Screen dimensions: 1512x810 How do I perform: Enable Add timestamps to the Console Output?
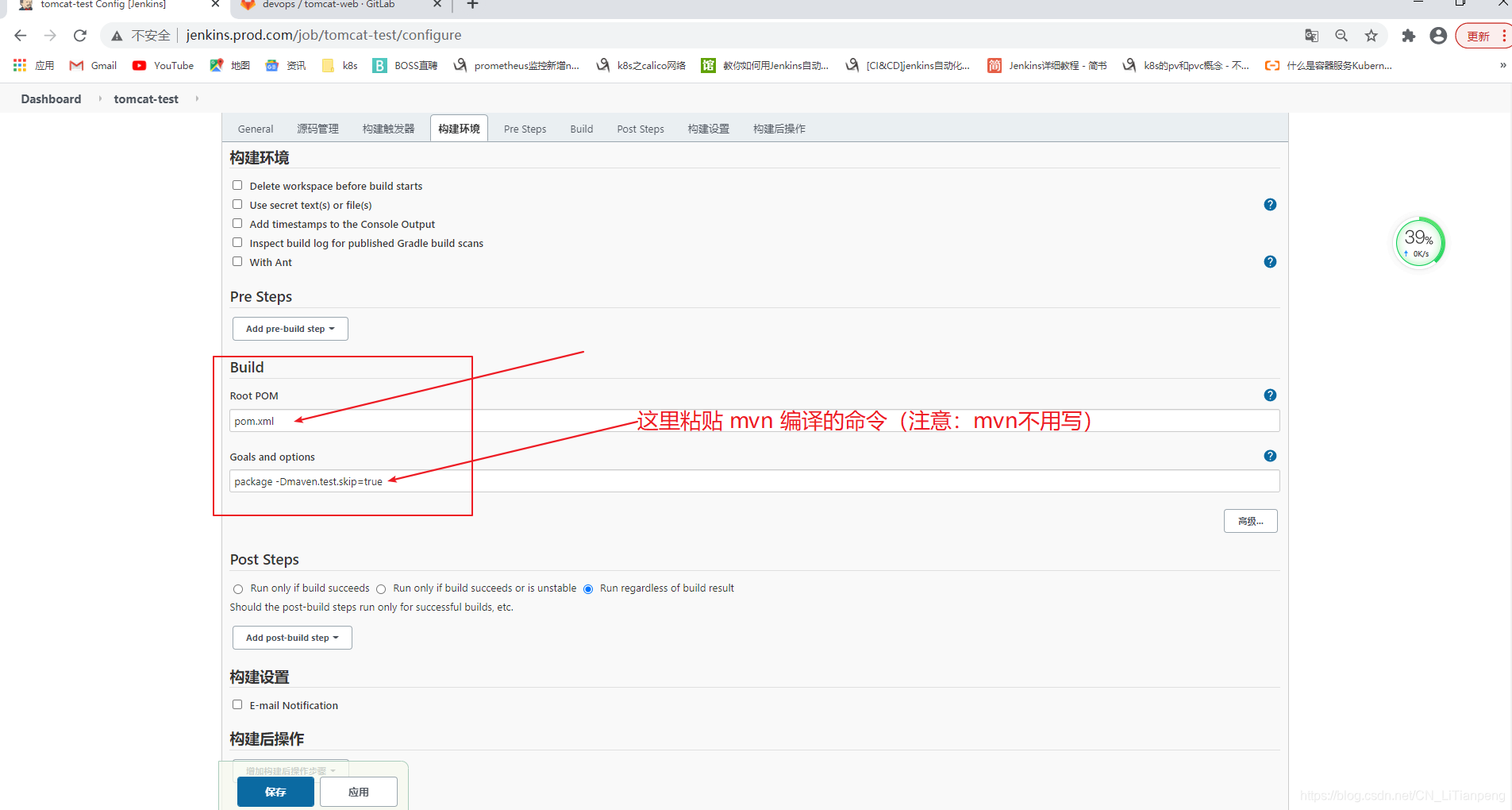click(237, 223)
